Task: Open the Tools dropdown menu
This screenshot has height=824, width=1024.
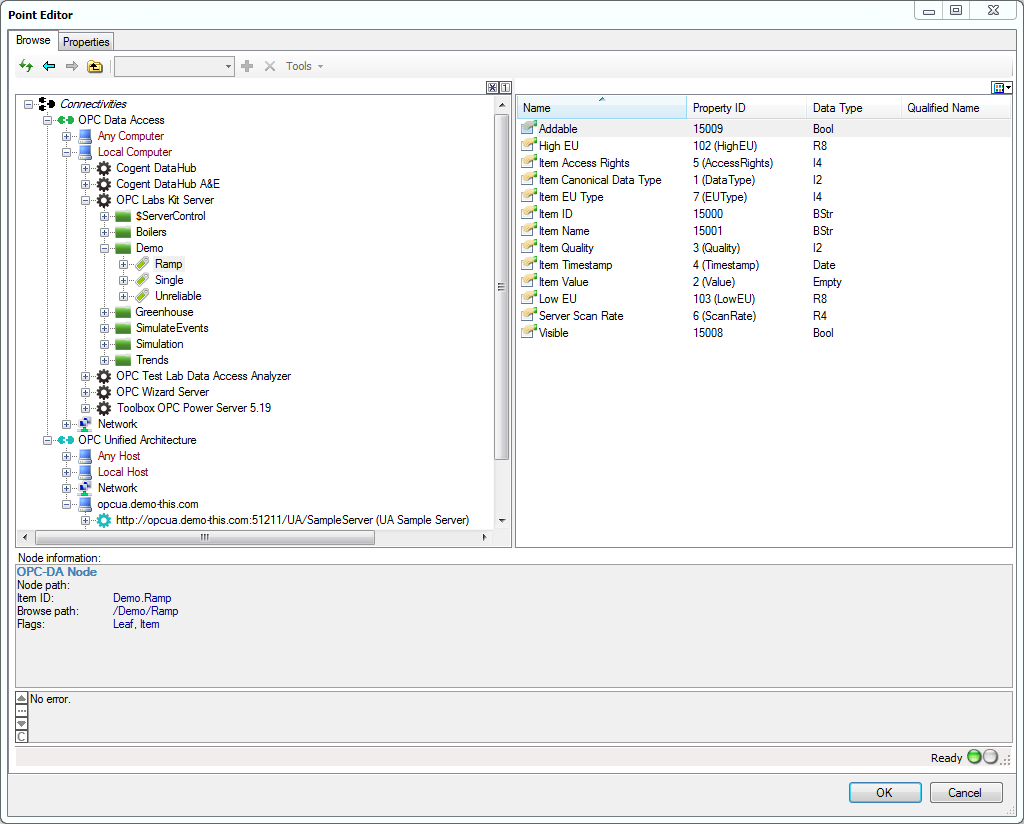Action: click(304, 66)
